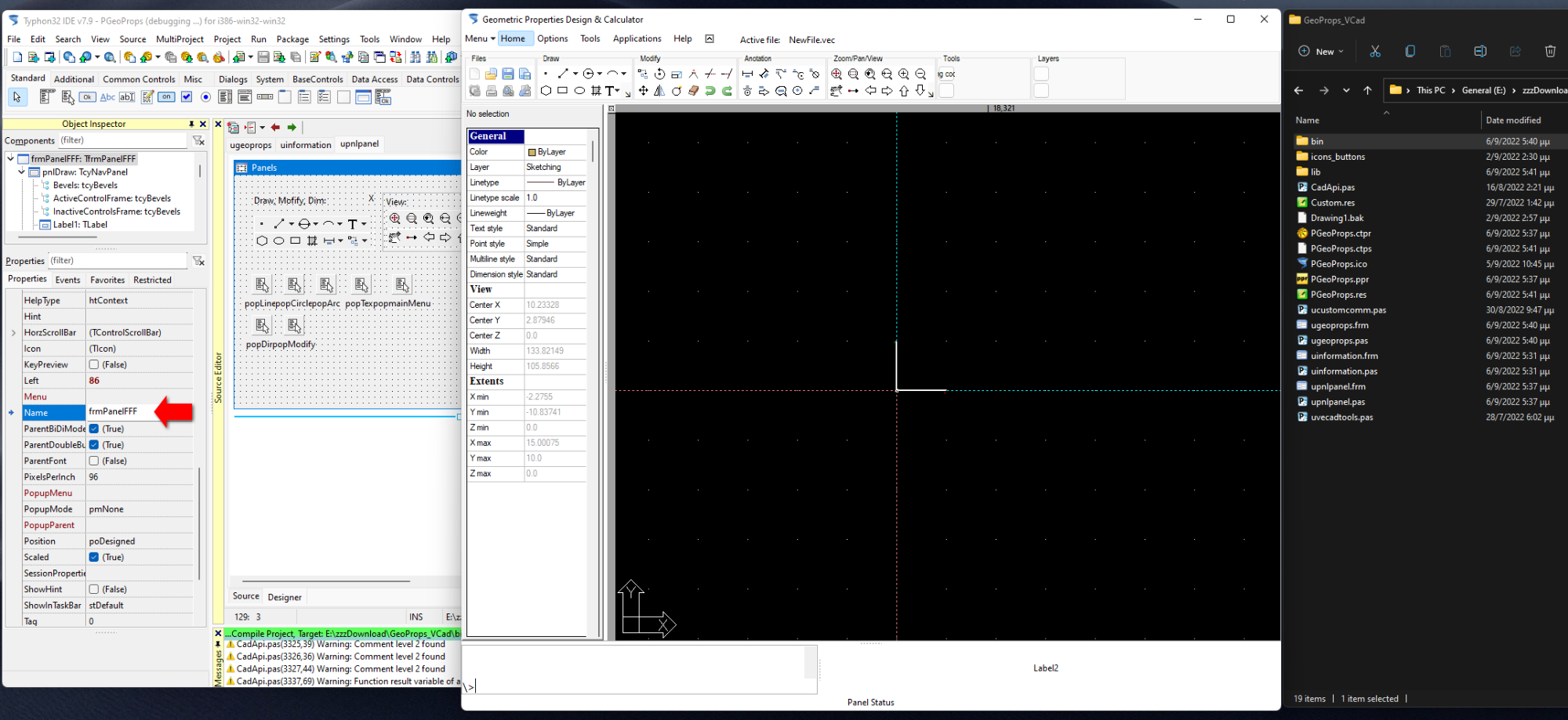Screen dimensions: 1568x720
Task: Open the Arc tool dropdown arrow in the Draw ribbon group
Action: (624, 74)
